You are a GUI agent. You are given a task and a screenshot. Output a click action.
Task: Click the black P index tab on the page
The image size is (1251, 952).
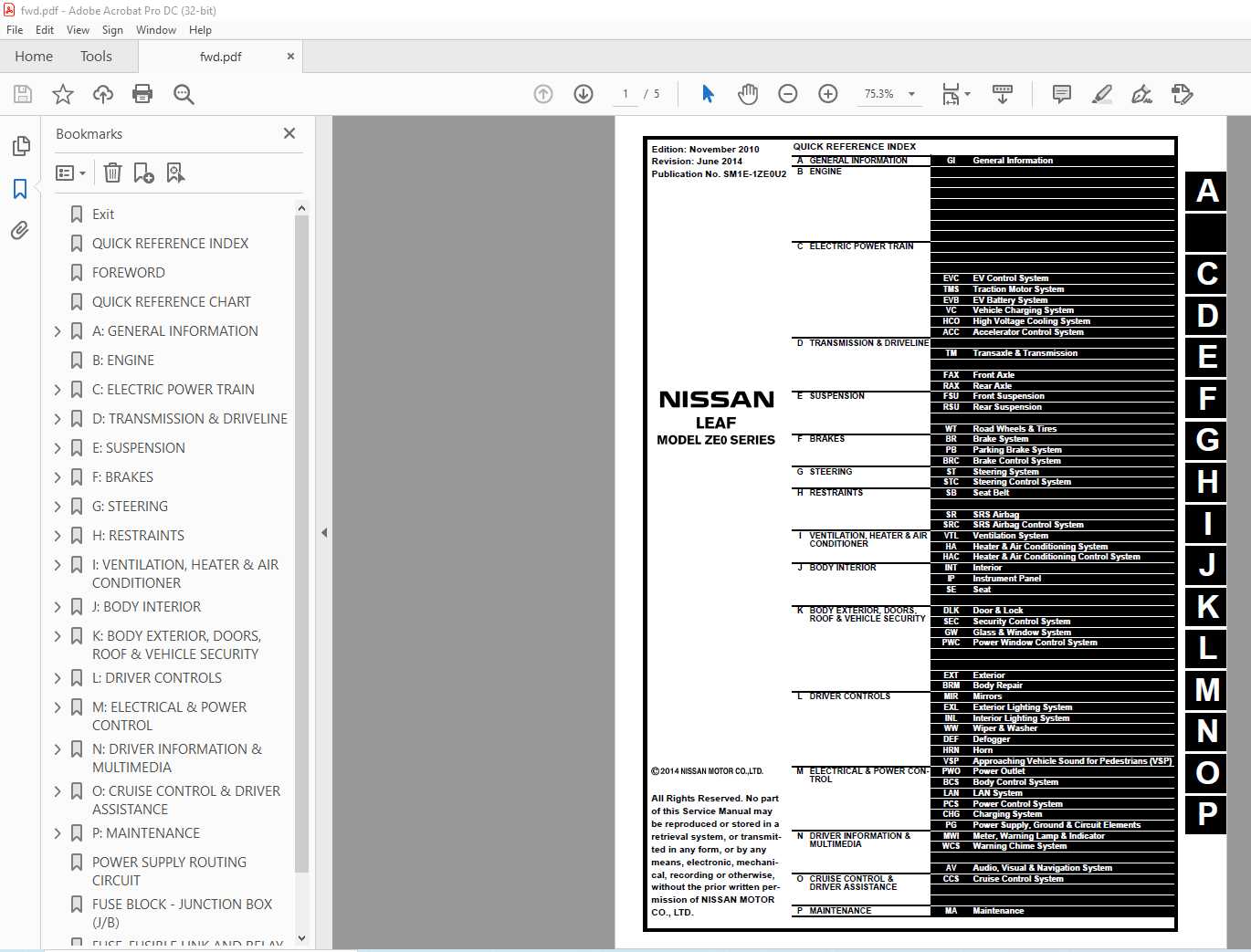point(1207,813)
